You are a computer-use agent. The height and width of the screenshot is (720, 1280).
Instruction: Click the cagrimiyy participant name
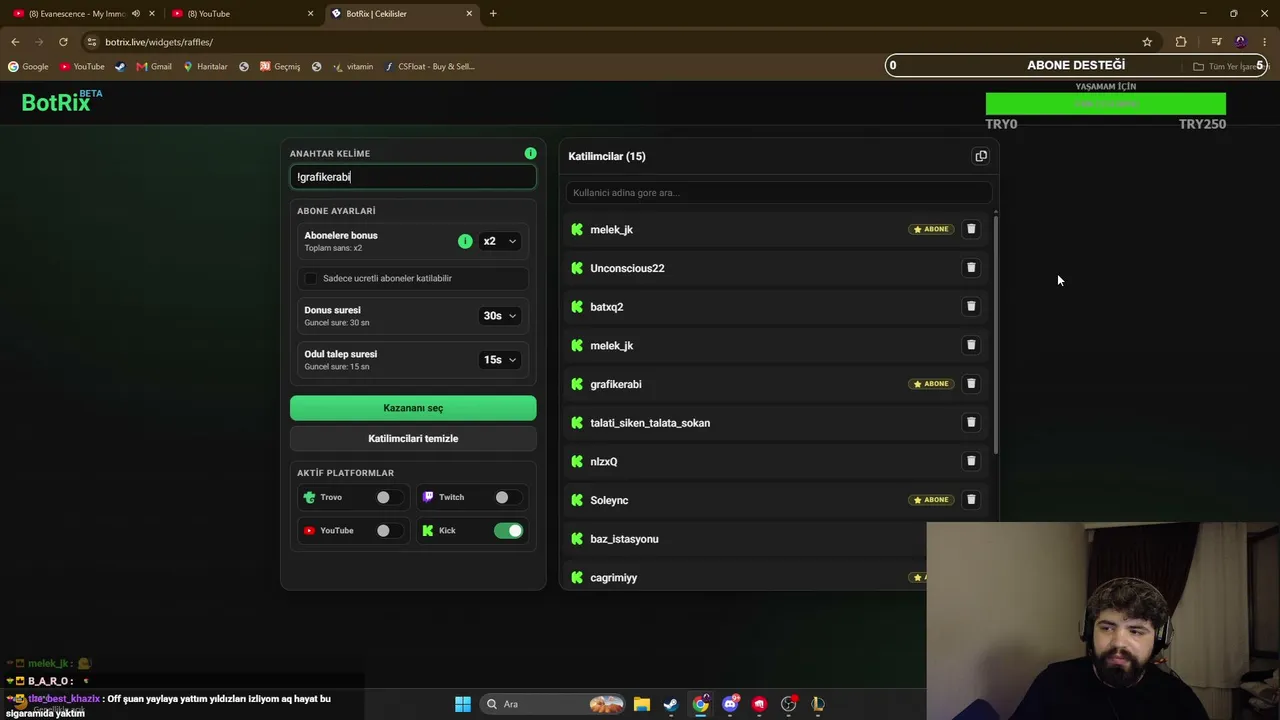614,578
